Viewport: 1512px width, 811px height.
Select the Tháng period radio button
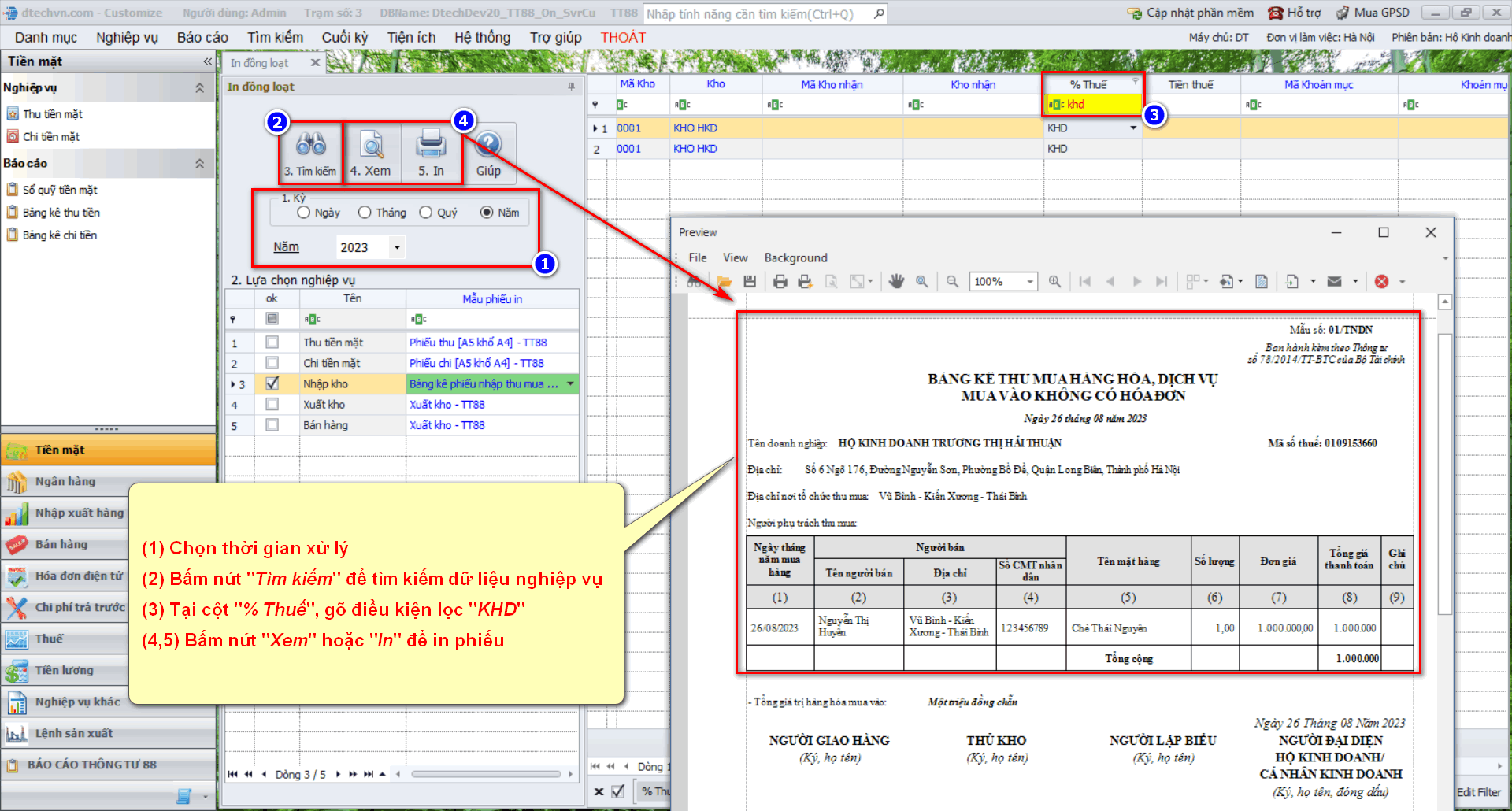pos(365,213)
